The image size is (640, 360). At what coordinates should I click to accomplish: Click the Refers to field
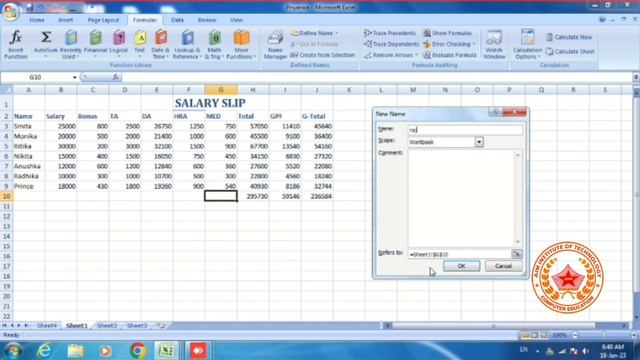click(460, 254)
